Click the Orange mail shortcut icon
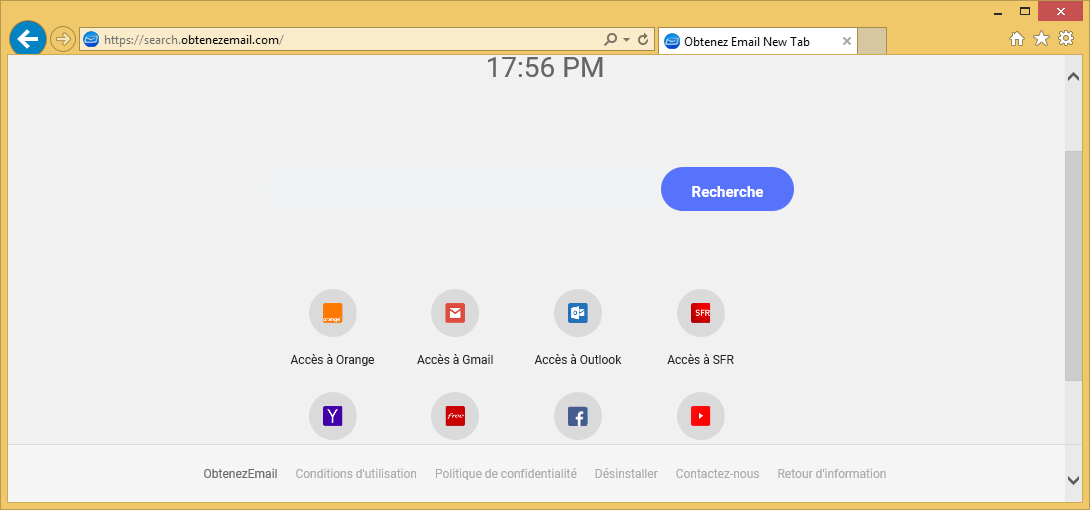Viewport: 1090px width, 510px height. coord(332,314)
